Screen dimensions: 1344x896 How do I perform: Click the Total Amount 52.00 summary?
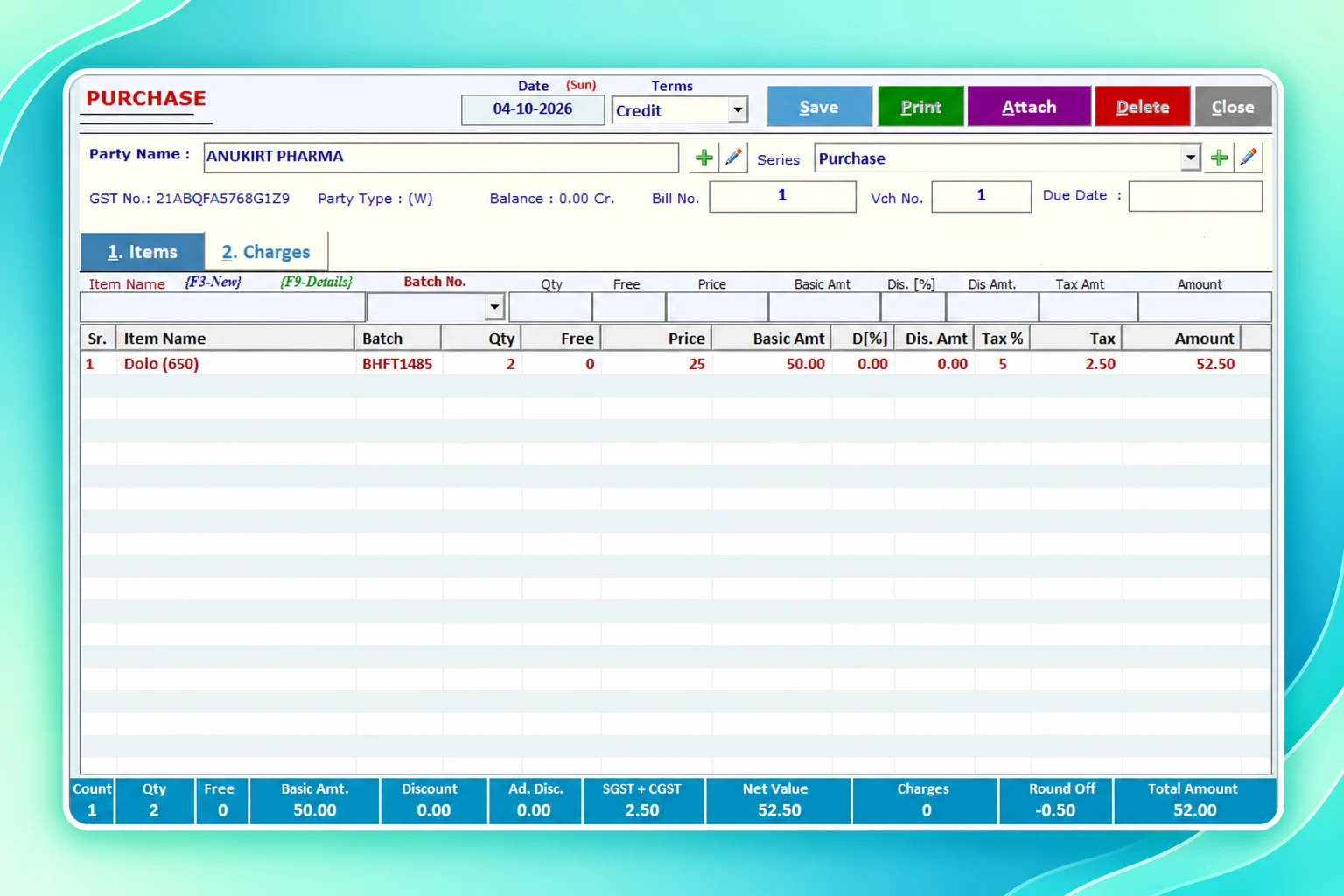coord(1193,801)
